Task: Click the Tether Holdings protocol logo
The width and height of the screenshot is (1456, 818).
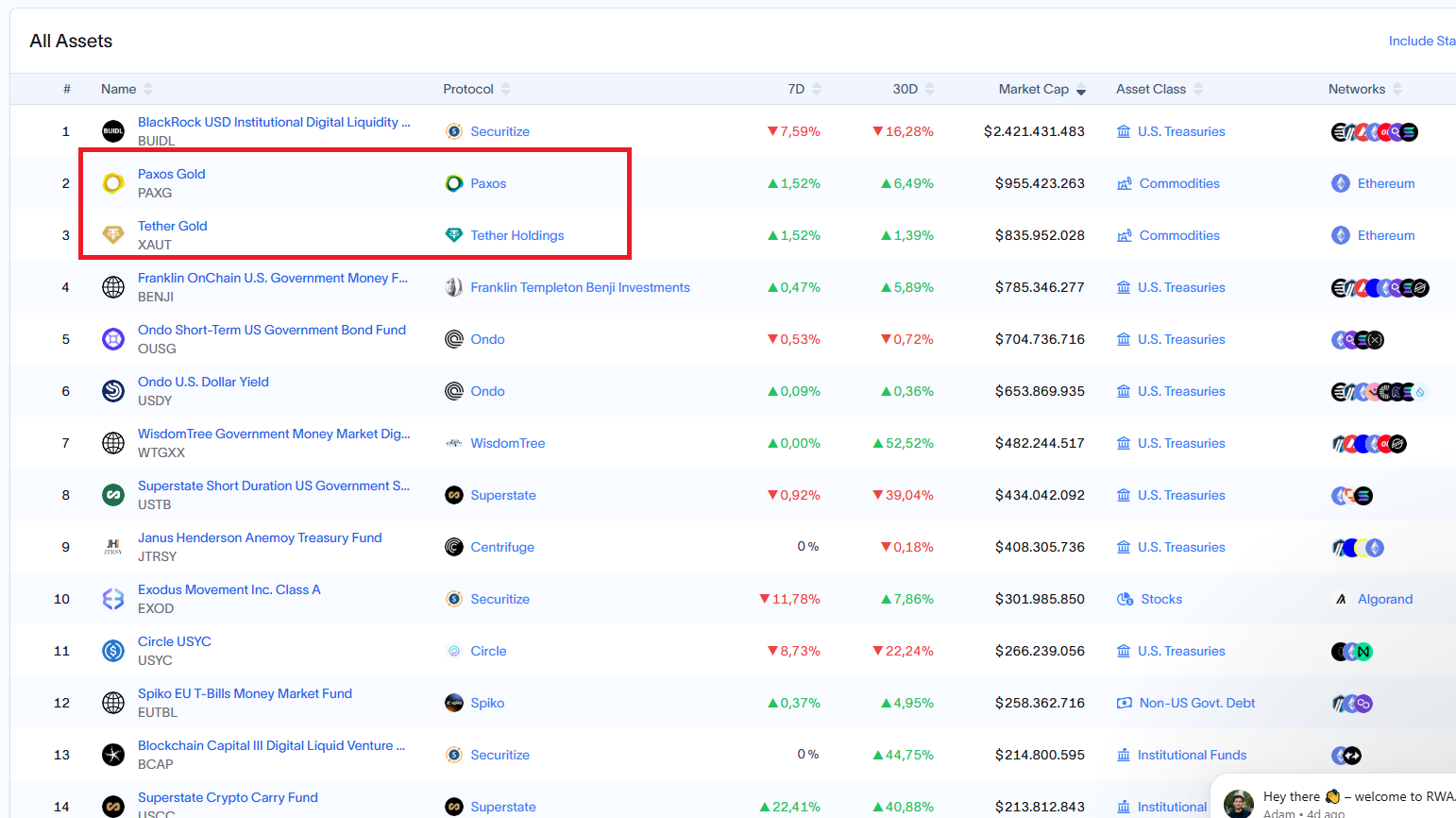Action: 454,235
